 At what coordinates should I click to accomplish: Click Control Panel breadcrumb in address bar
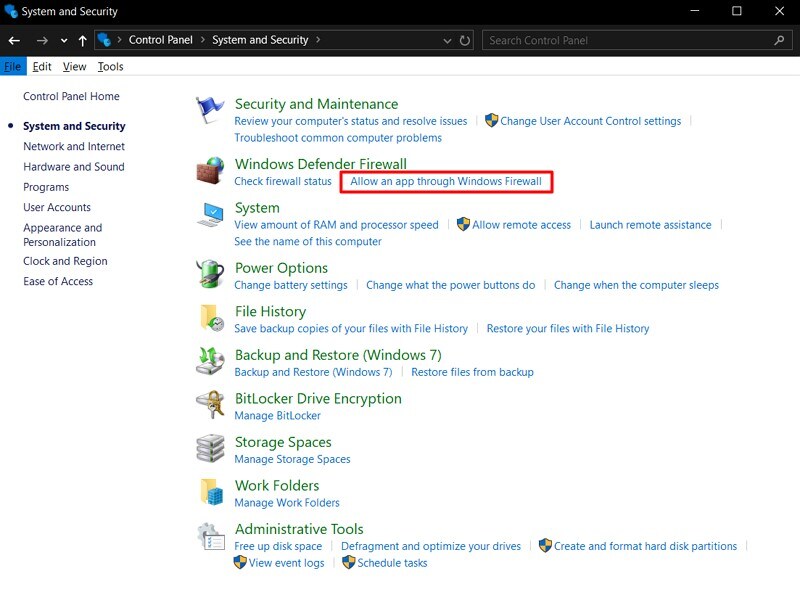[161, 40]
